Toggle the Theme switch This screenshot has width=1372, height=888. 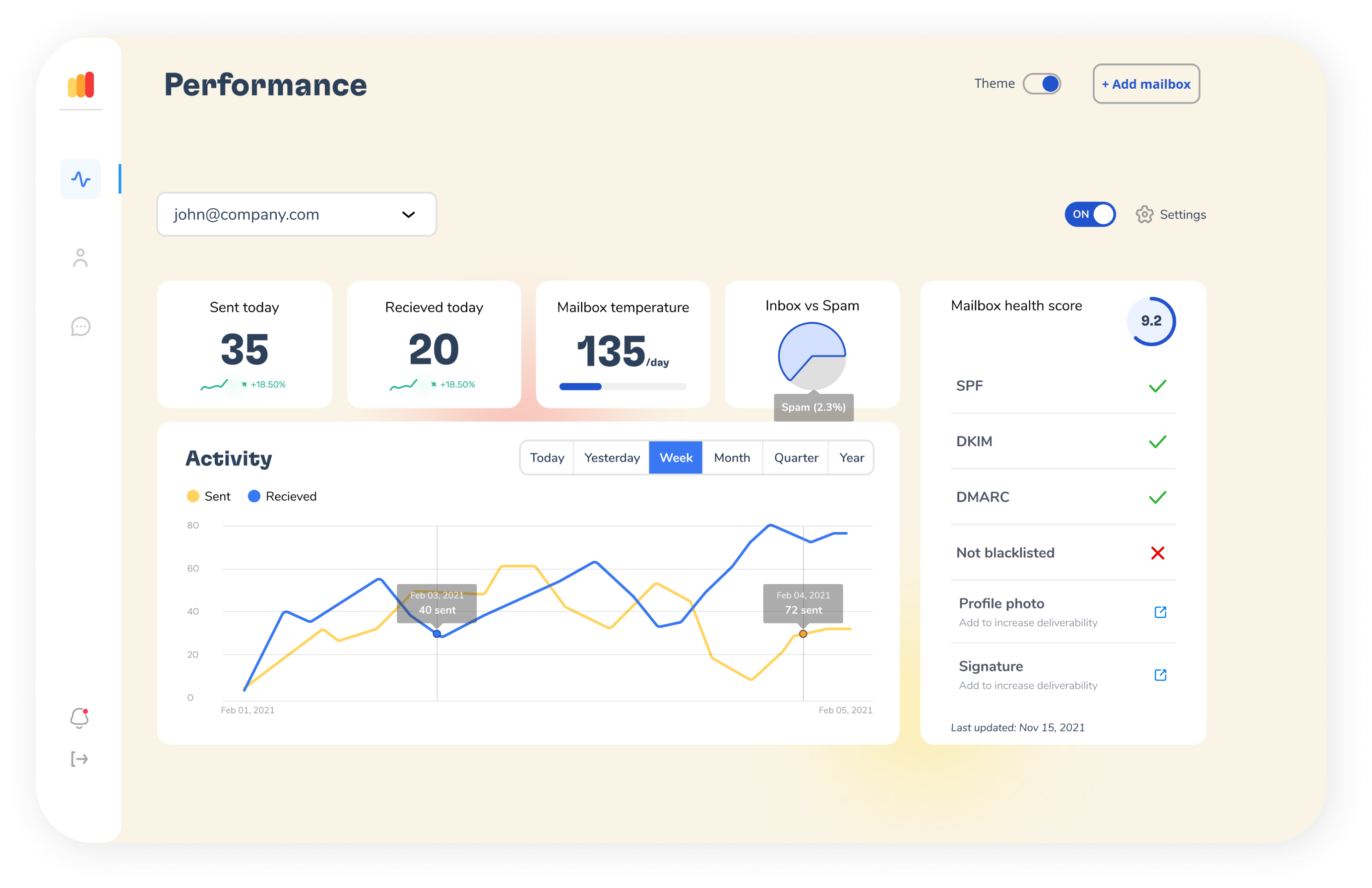(x=1042, y=84)
